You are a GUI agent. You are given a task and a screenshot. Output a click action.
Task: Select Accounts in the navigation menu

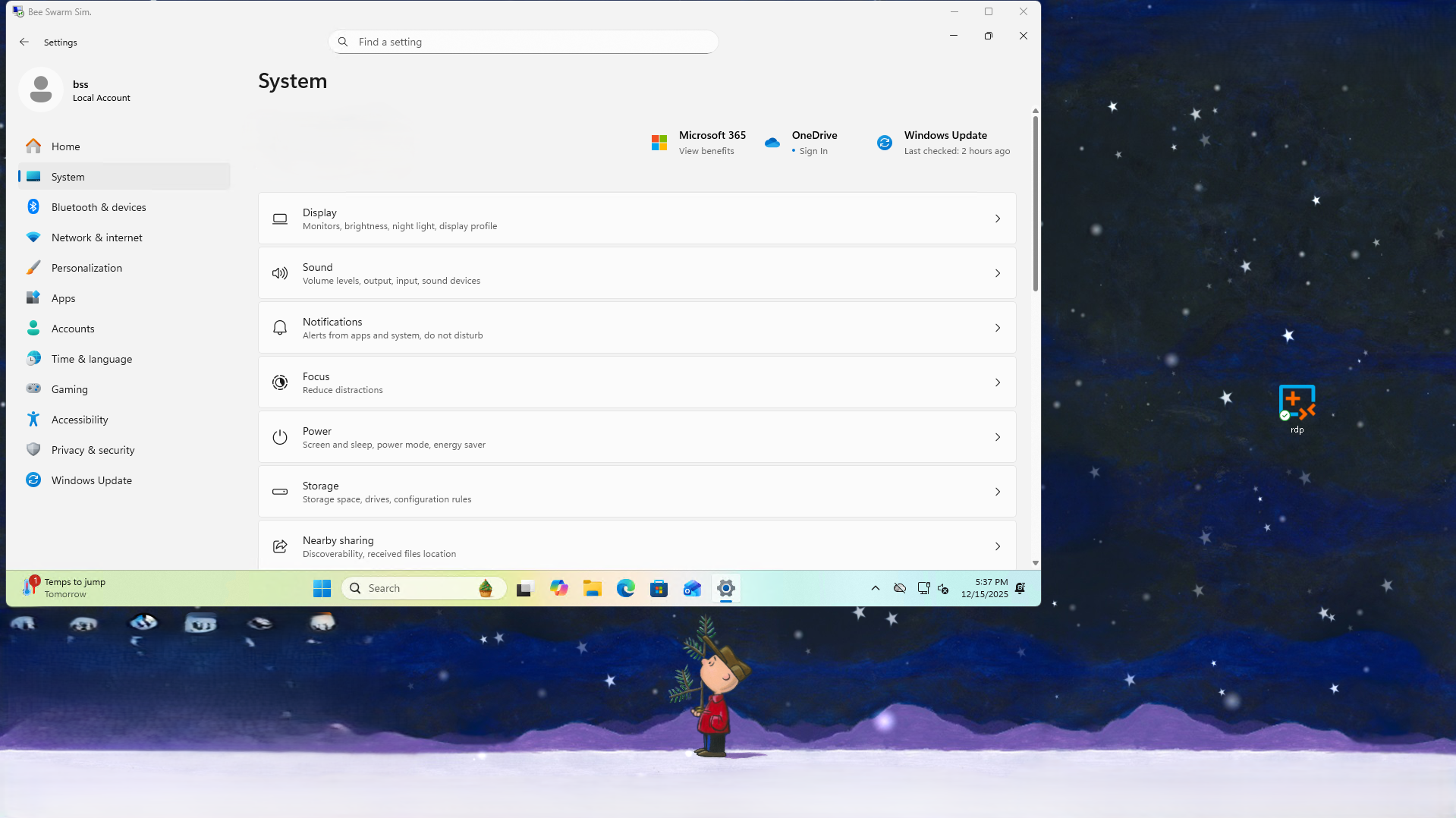pos(72,328)
